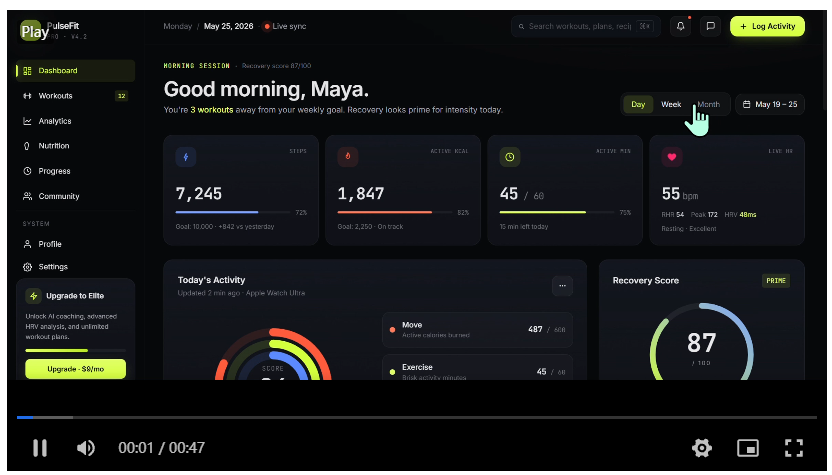Click the Exercise row in Today's Activity
This screenshot has height=475, width=832.
[477, 367]
